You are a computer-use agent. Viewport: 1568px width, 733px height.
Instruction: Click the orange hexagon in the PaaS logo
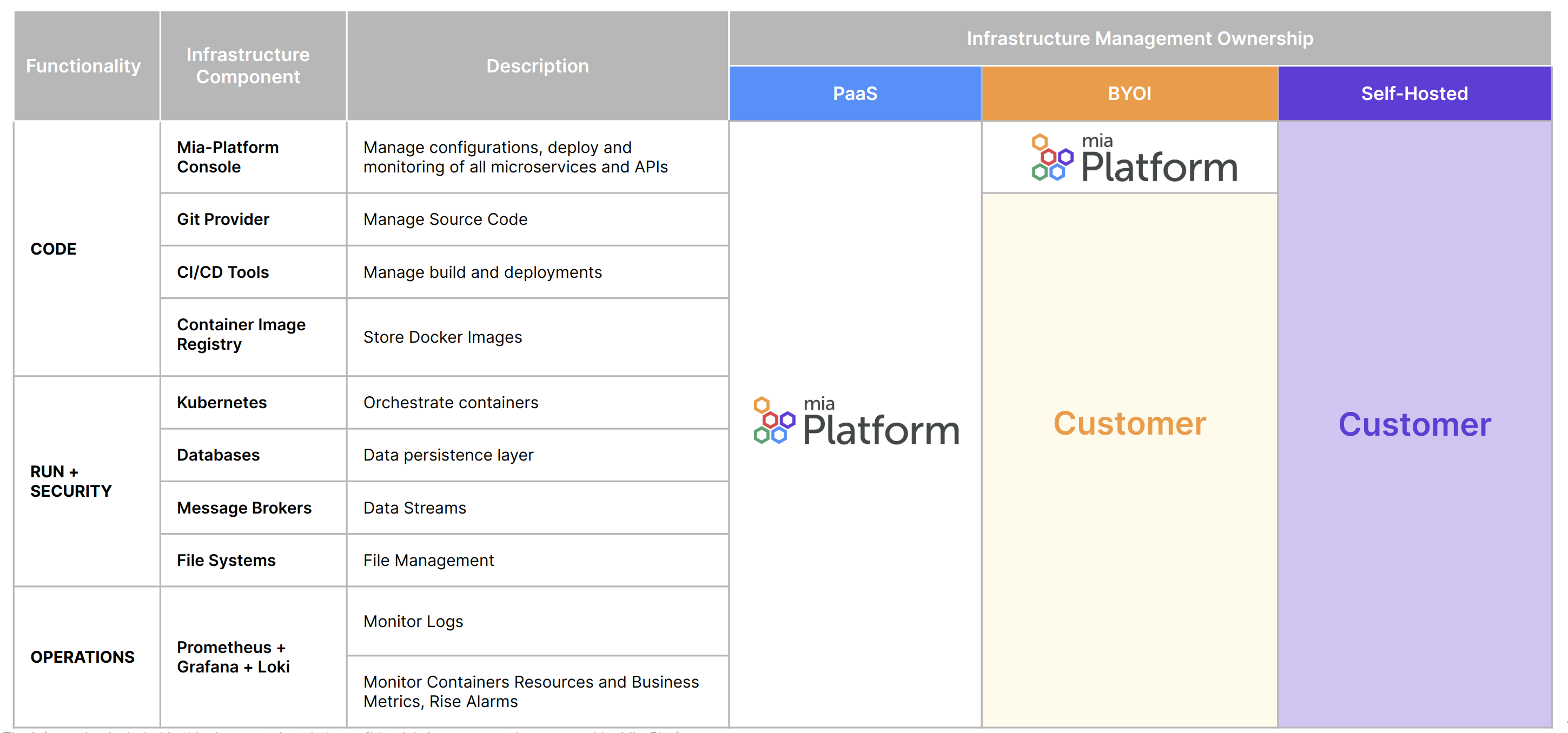762,405
